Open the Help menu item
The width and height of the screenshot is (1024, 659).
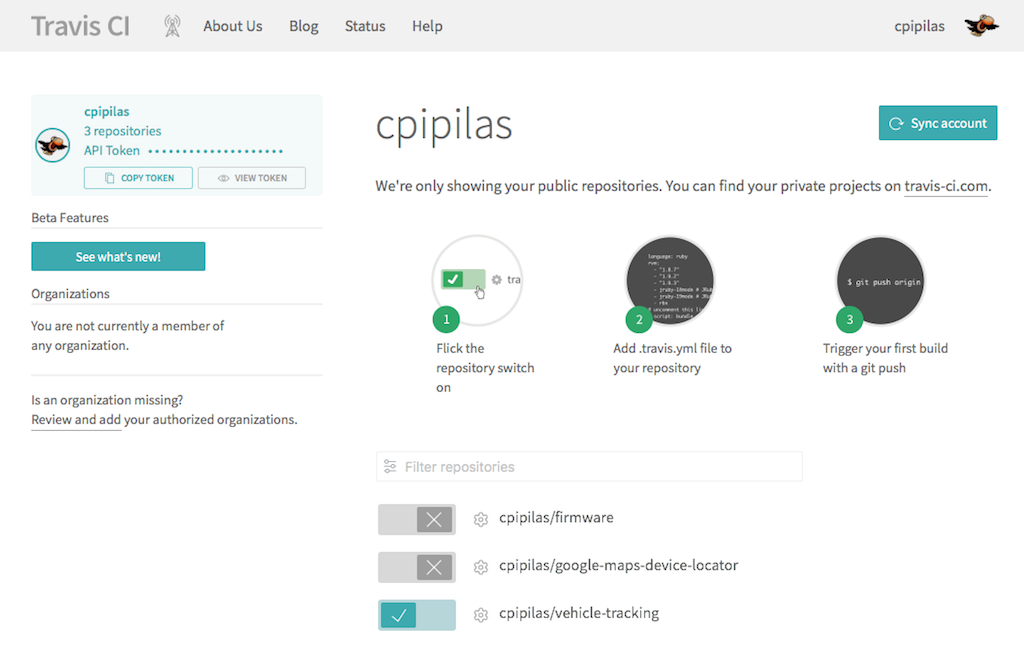(427, 26)
